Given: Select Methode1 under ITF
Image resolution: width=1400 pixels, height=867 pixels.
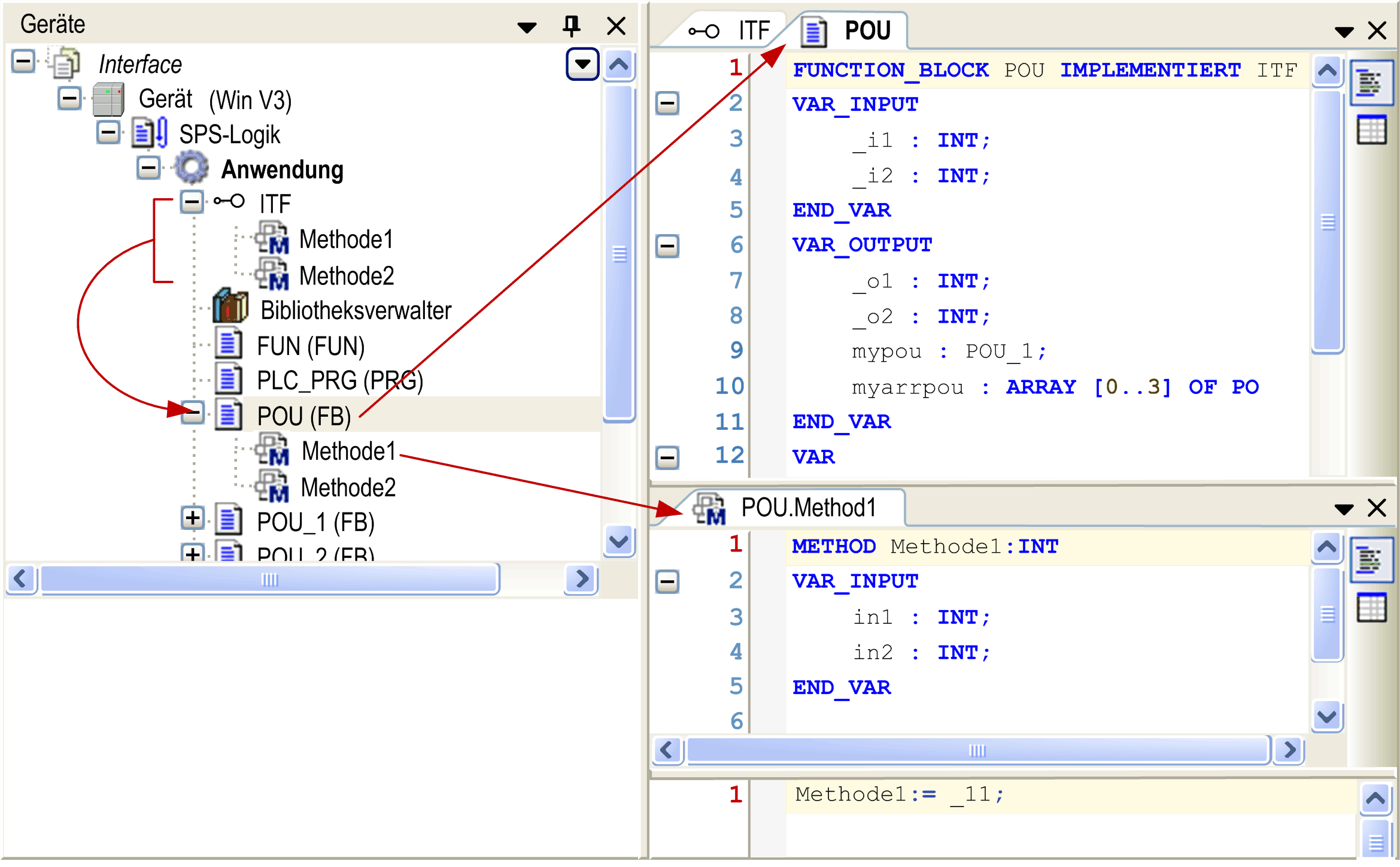Looking at the screenshot, I should (x=346, y=239).
